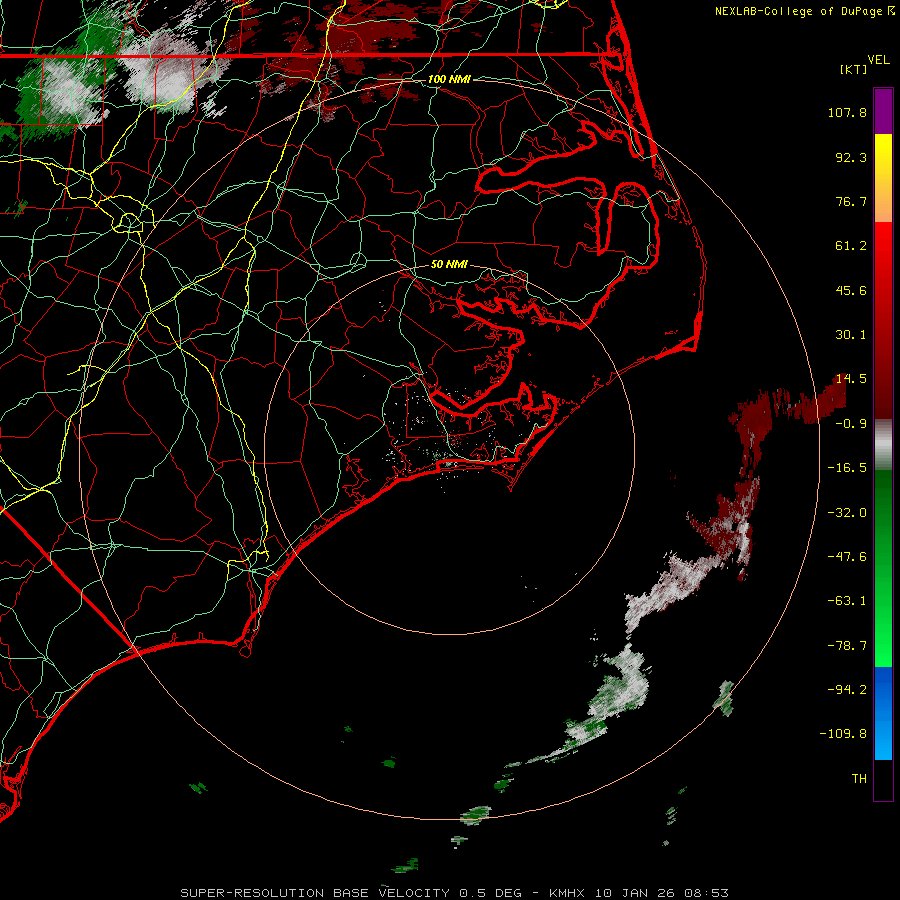Click the -16.5 velocity scale value
Screen dimensions: 900x900
click(x=847, y=468)
